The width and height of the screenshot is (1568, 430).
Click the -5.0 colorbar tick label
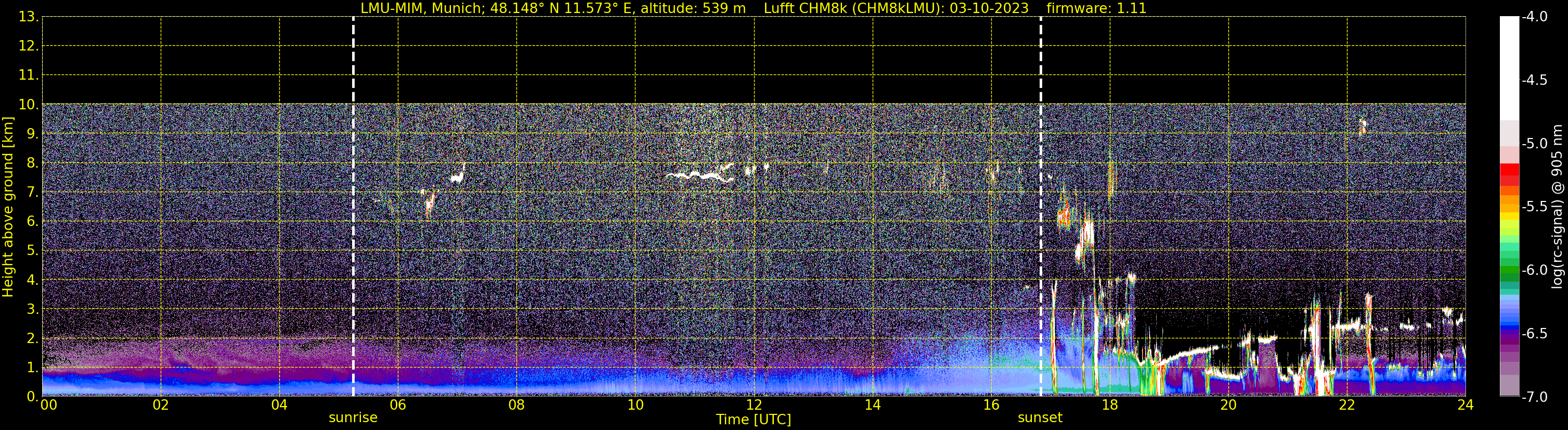pos(1534,144)
